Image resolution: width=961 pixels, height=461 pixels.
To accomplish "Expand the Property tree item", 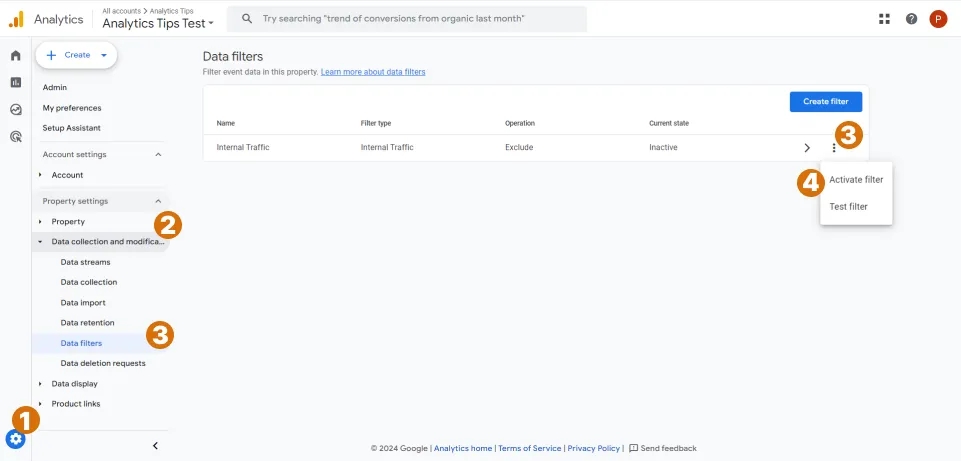I will [40, 222].
